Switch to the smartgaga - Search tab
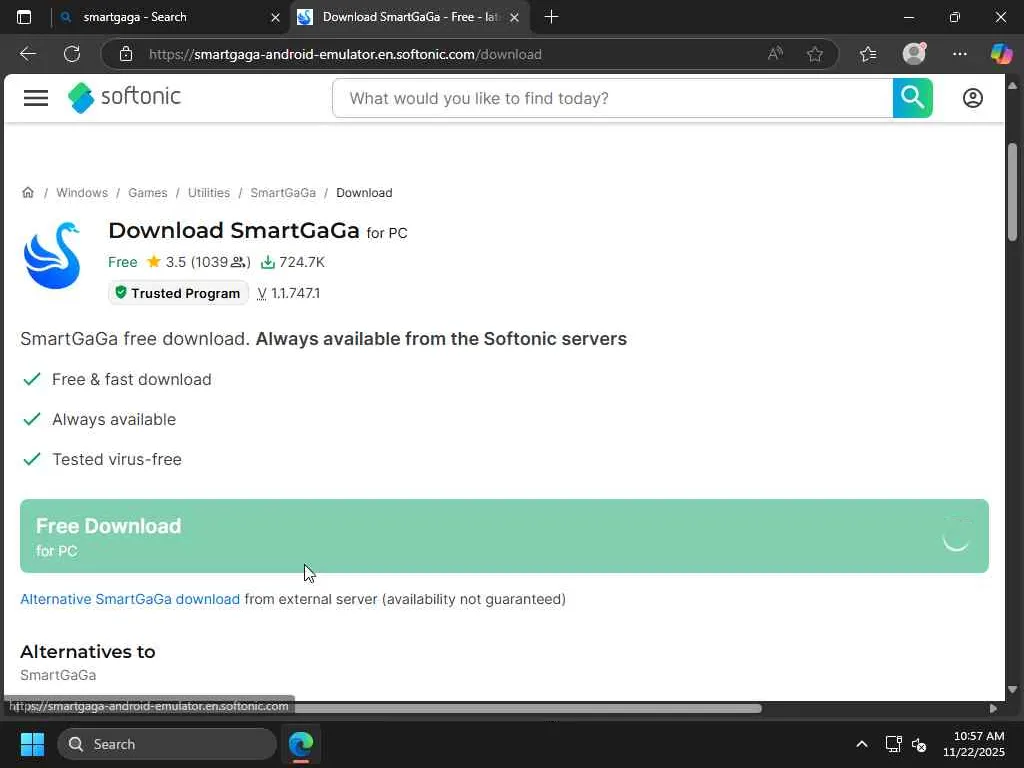The height and width of the screenshot is (768, 1024). tap(167, 17)
